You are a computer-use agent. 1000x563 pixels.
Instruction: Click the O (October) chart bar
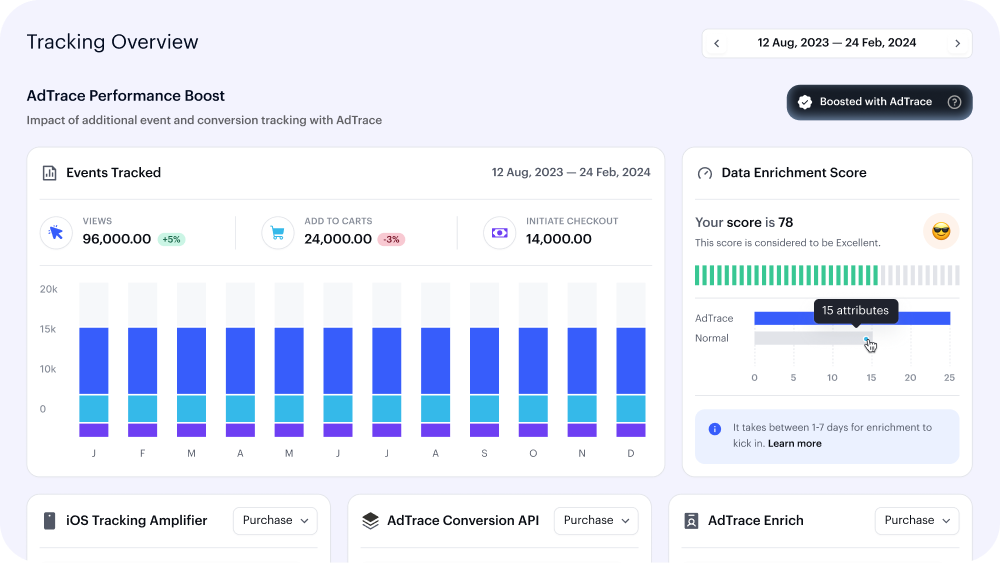(533, 360)
